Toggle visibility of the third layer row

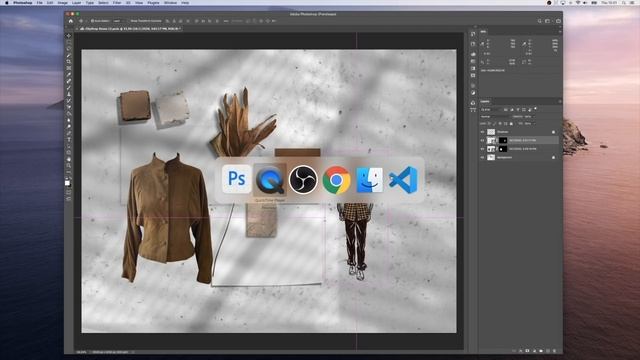coord(482,149)
